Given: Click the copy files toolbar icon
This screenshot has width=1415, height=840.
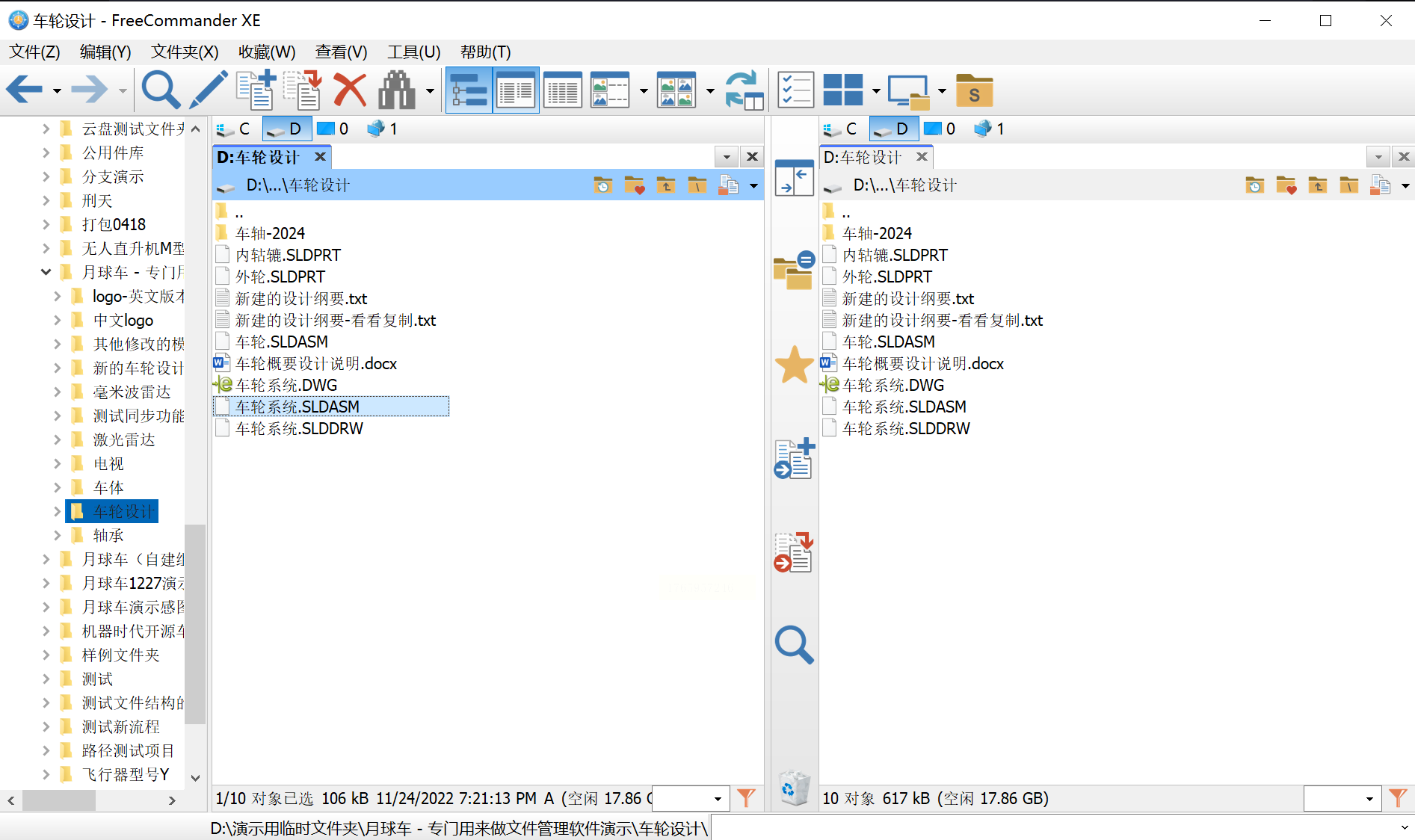Looking at the screenshot, I should tap(256, 90).
